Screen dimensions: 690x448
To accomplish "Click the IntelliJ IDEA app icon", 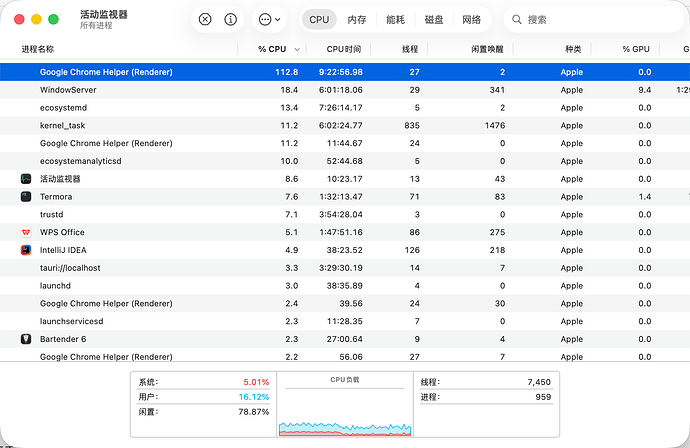I will (x=26, y=250).
